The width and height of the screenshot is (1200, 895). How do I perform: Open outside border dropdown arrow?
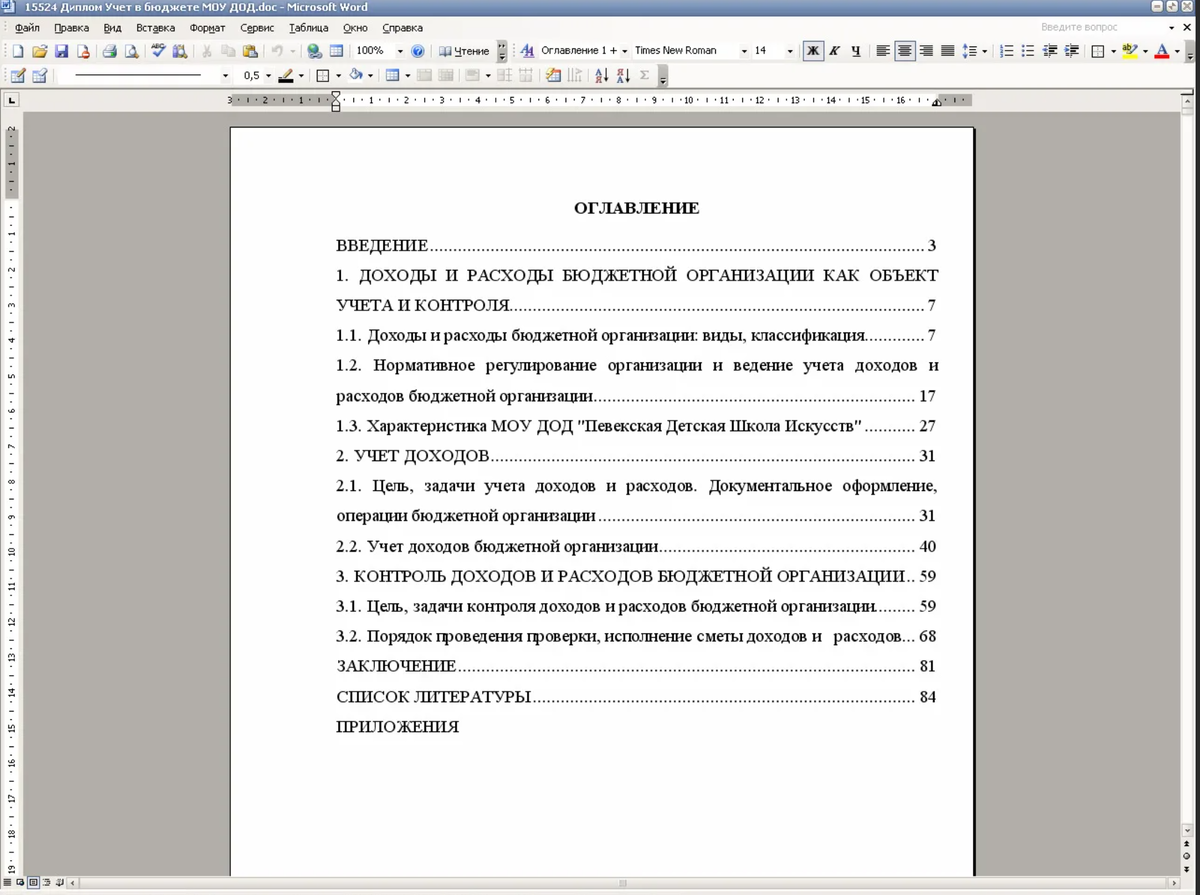click(1113, 51)
